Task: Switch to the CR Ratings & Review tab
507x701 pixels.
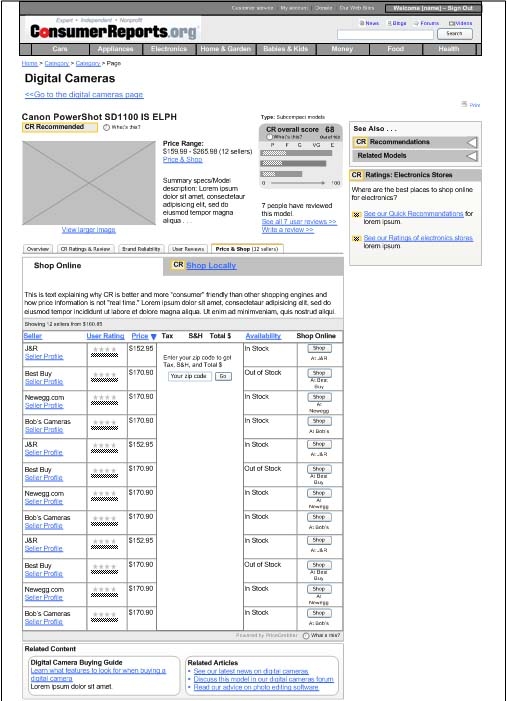Action: pos(85,249)
